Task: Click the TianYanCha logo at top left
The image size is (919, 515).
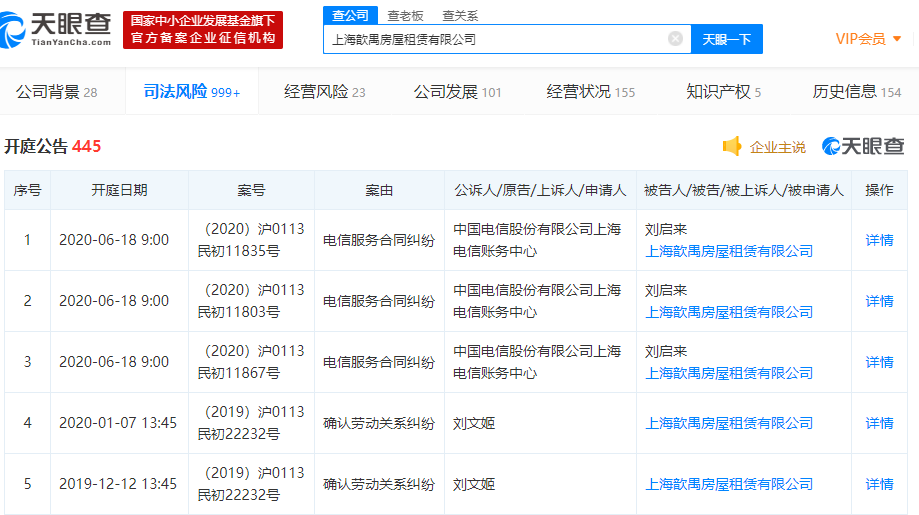Action: [59, 30]
